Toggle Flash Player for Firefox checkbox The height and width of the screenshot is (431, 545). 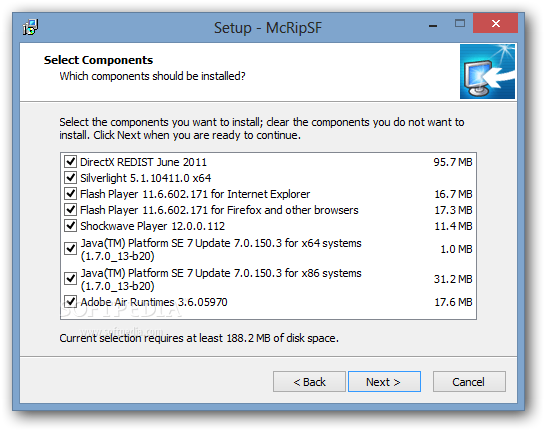[71, 210]
